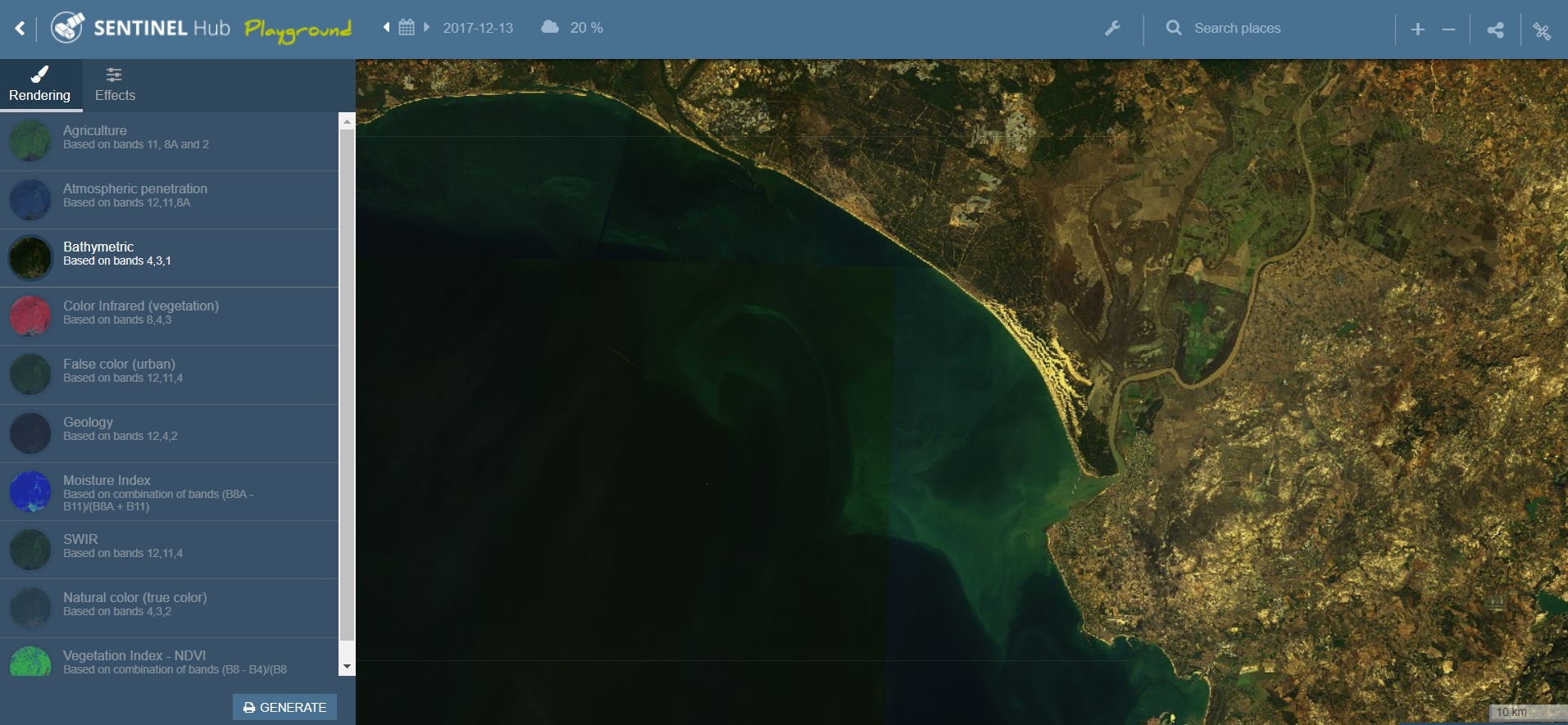Click the Geology preview thumbnail
Screen dimensions: 1568x725
[30, 433]
